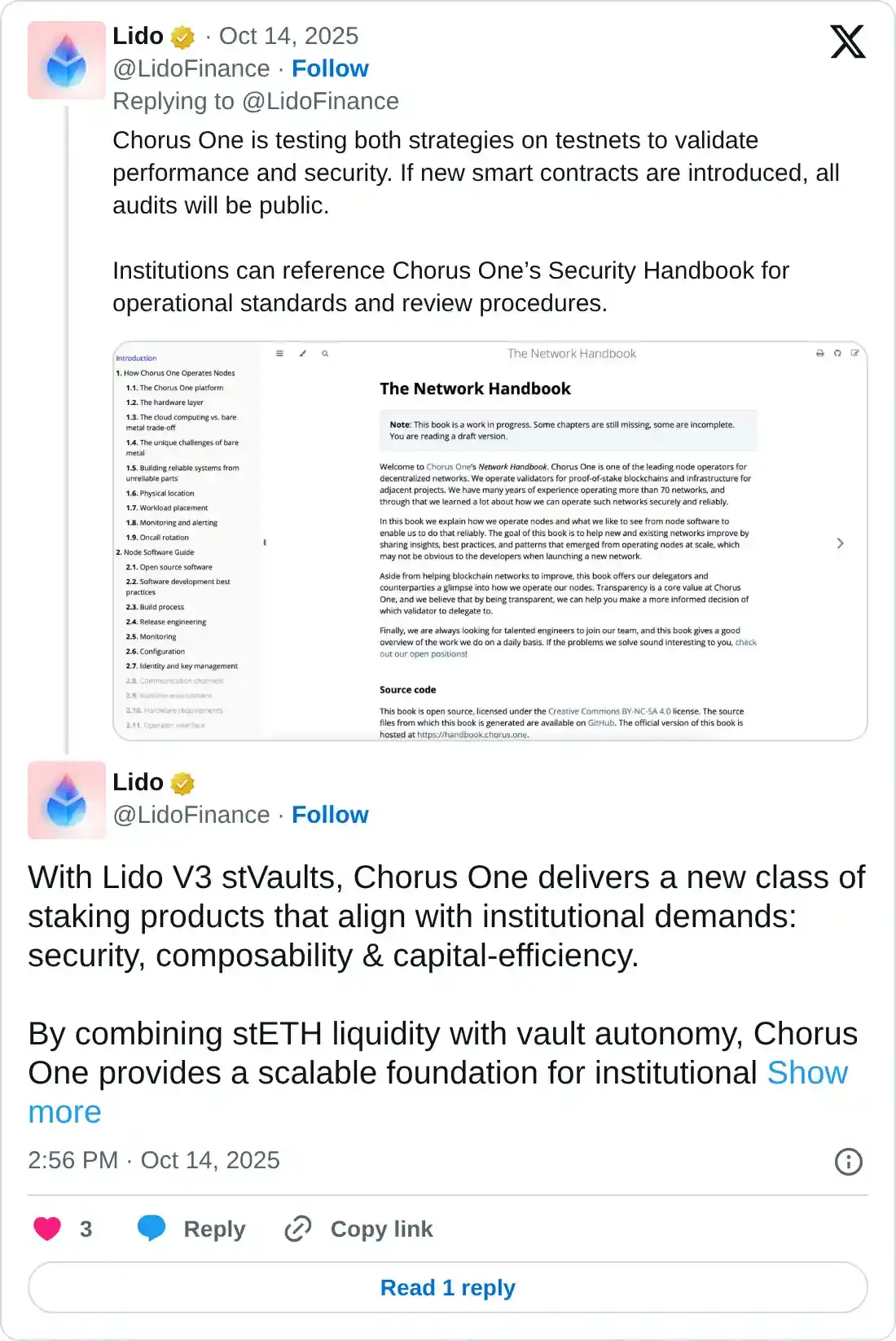
Task: Open the Network Handbook screenshot image
Action: click(490, 541)
